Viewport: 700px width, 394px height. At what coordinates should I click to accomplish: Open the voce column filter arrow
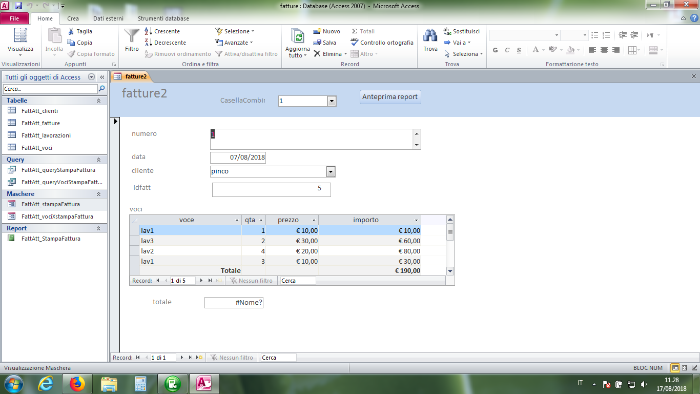pyautogui.click(x=237, y=220)
